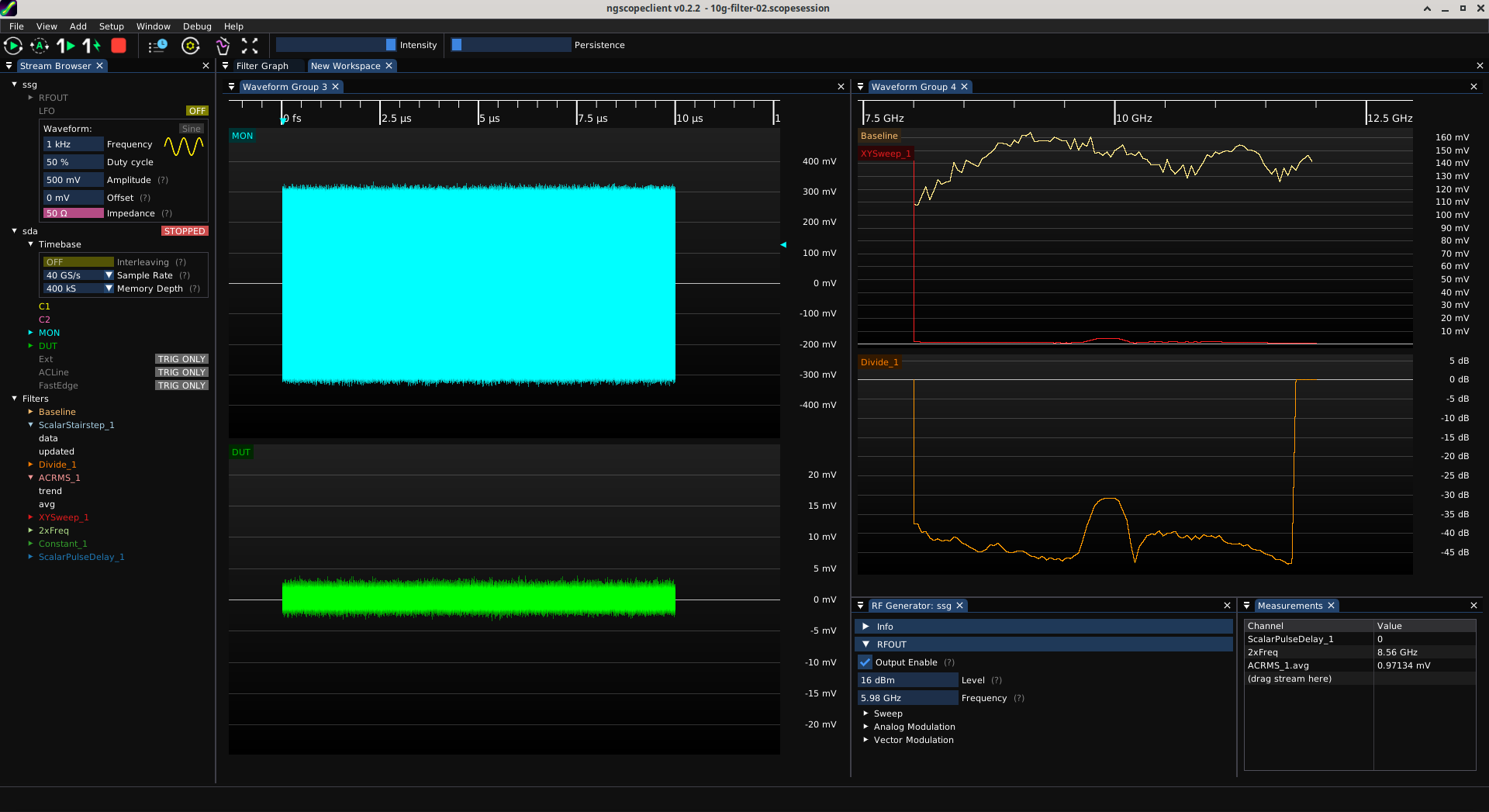Collapse the ssg tree node
Image resolution: width=1489 pixels, height=812 pixels.
(14, 85)
